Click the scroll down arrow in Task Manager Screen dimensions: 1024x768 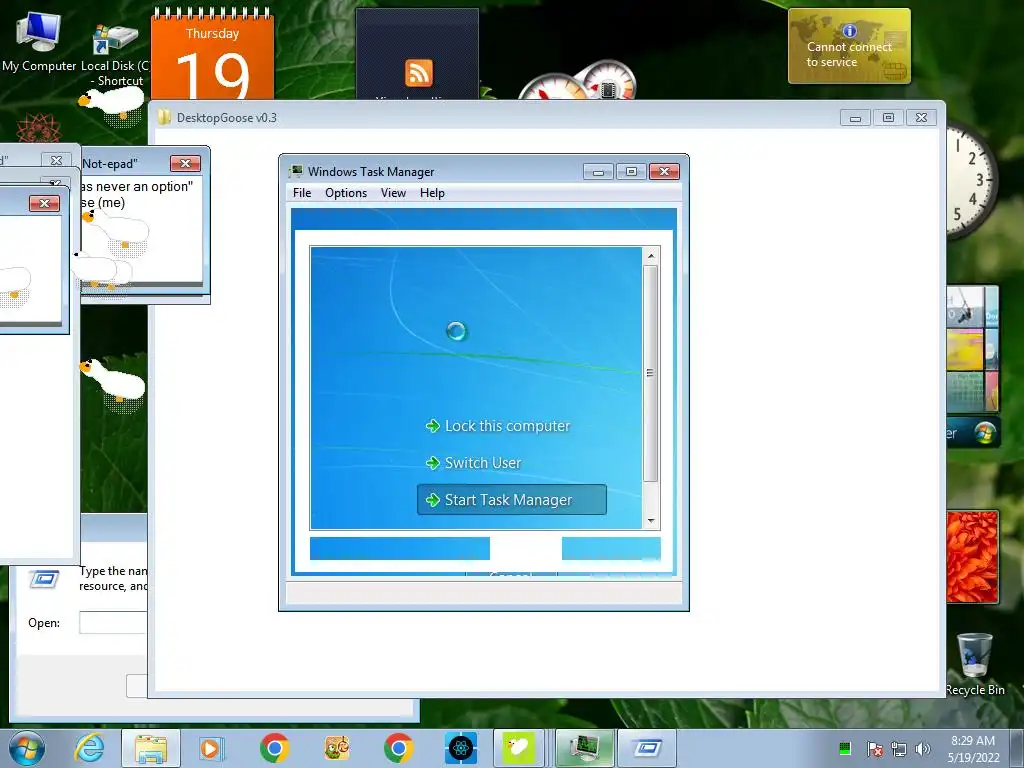(651, 520)
